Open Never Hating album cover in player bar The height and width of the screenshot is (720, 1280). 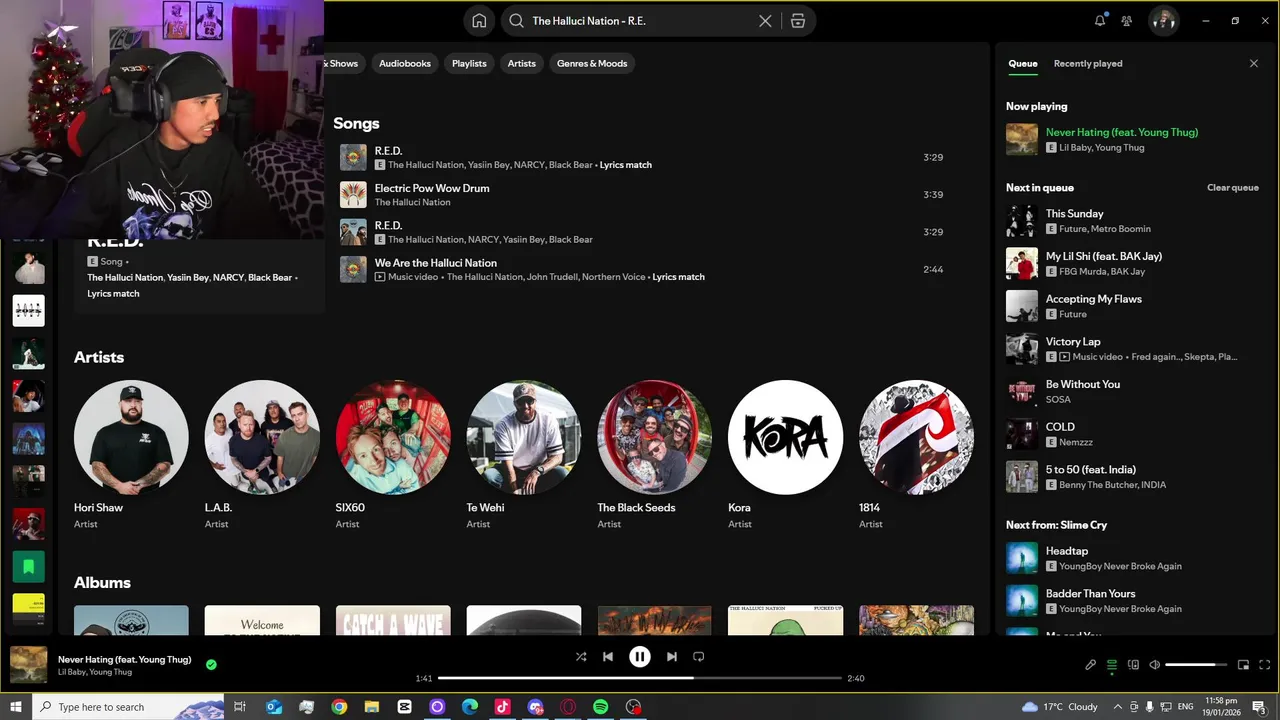(x=28, y=665)
